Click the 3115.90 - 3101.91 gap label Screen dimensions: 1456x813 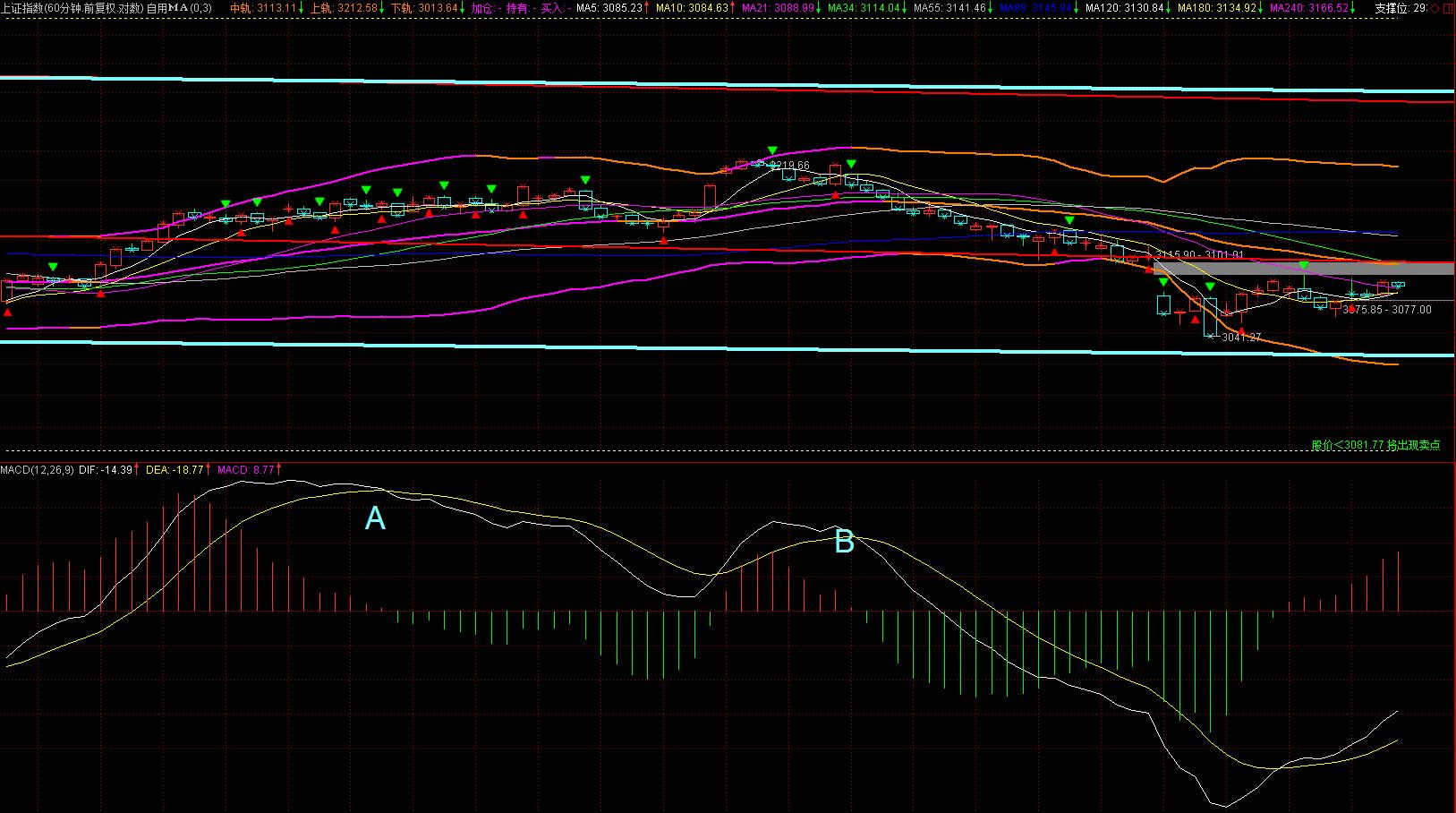tap(1200, 255)
